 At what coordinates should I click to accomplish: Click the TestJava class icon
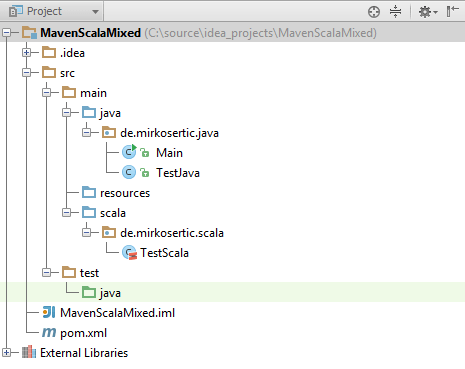coord(129,173)
